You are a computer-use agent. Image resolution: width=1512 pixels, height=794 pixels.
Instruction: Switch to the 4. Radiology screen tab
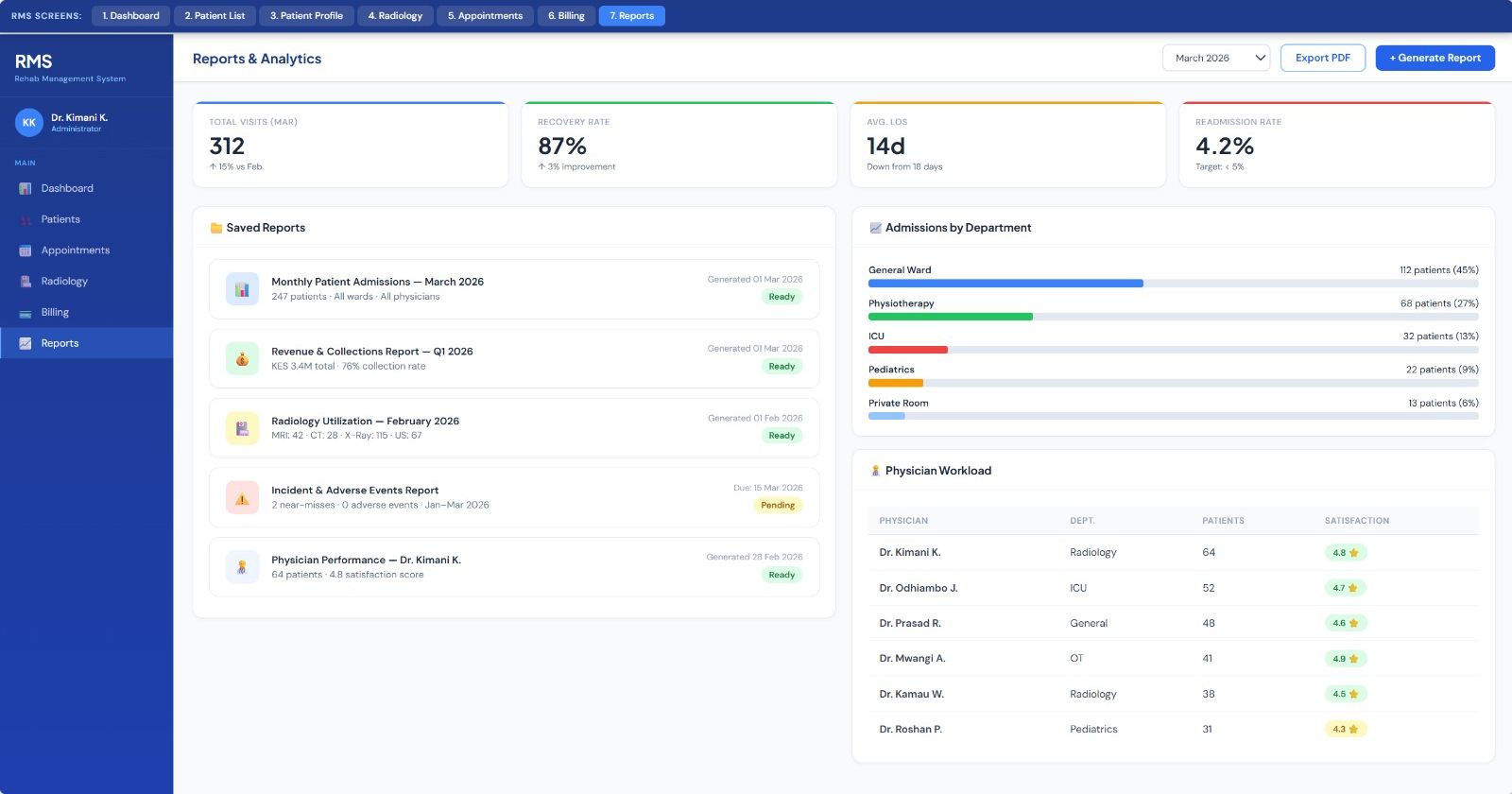coord(395,16)
